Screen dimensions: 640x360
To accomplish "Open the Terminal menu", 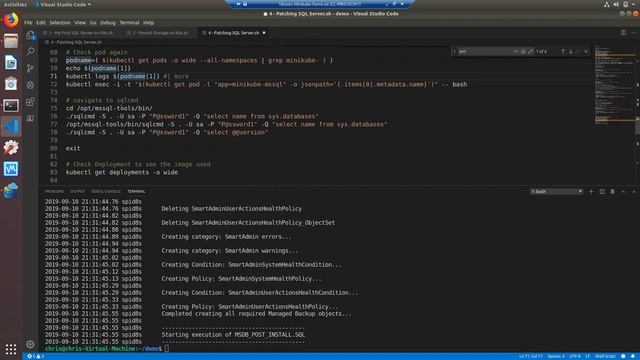I will (129, 23).
